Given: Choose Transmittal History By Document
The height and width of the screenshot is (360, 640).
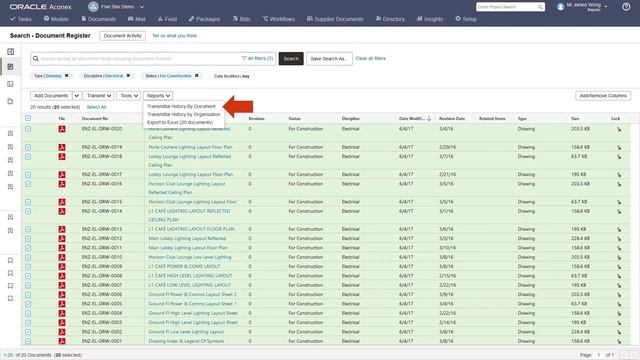Looking at the screenshot, I should 181,106.
